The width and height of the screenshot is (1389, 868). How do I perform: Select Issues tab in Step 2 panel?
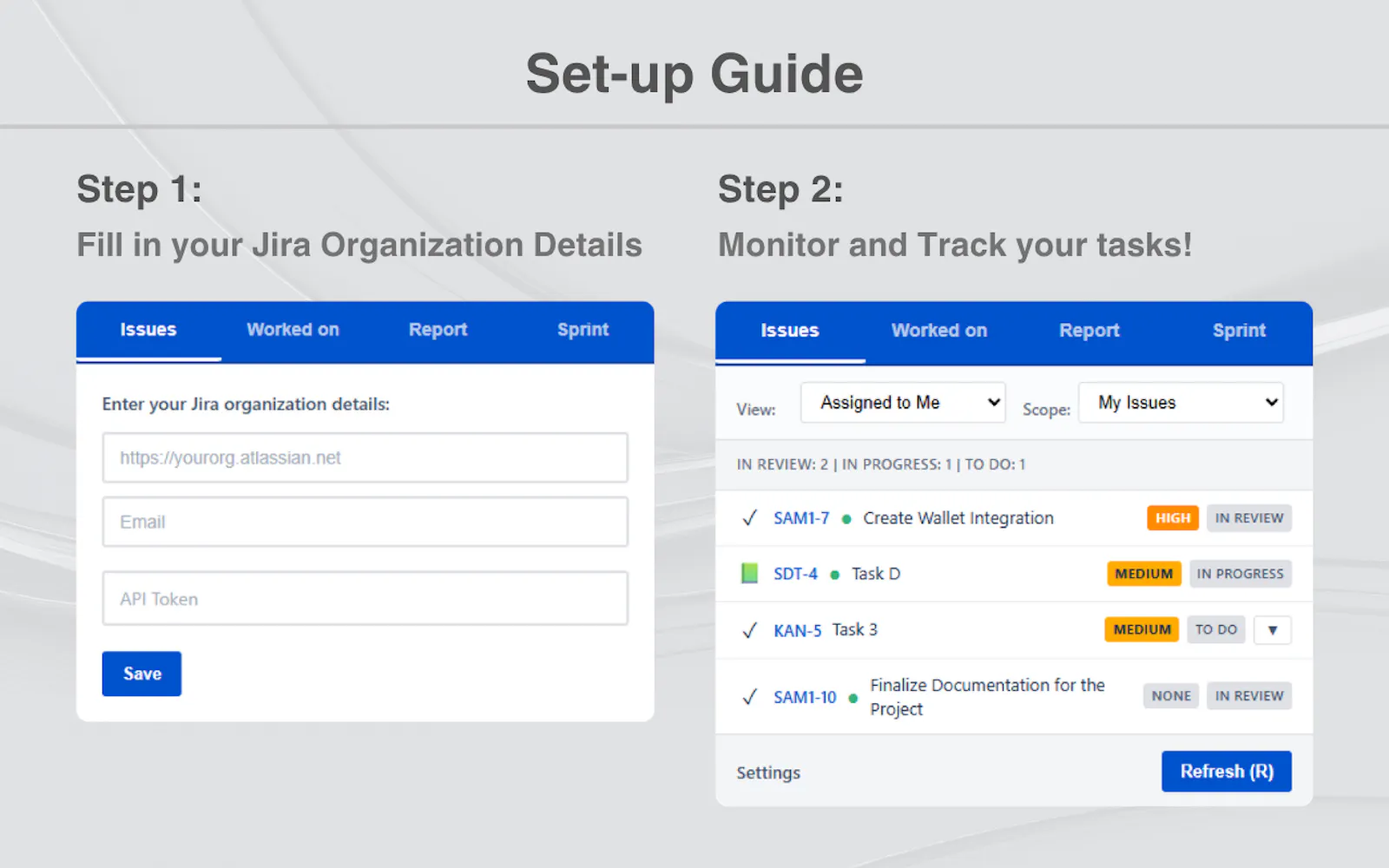790,331
